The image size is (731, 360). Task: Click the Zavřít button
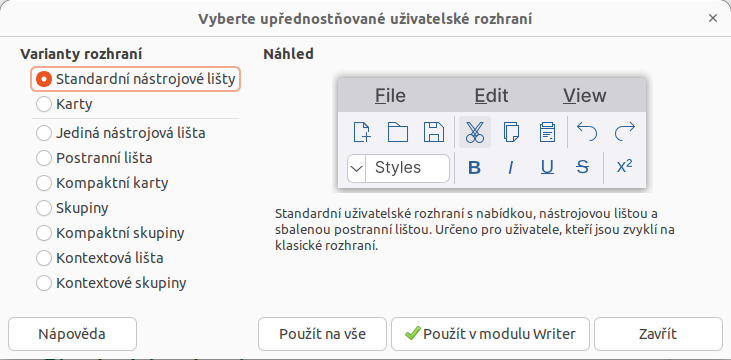(658, 334)
